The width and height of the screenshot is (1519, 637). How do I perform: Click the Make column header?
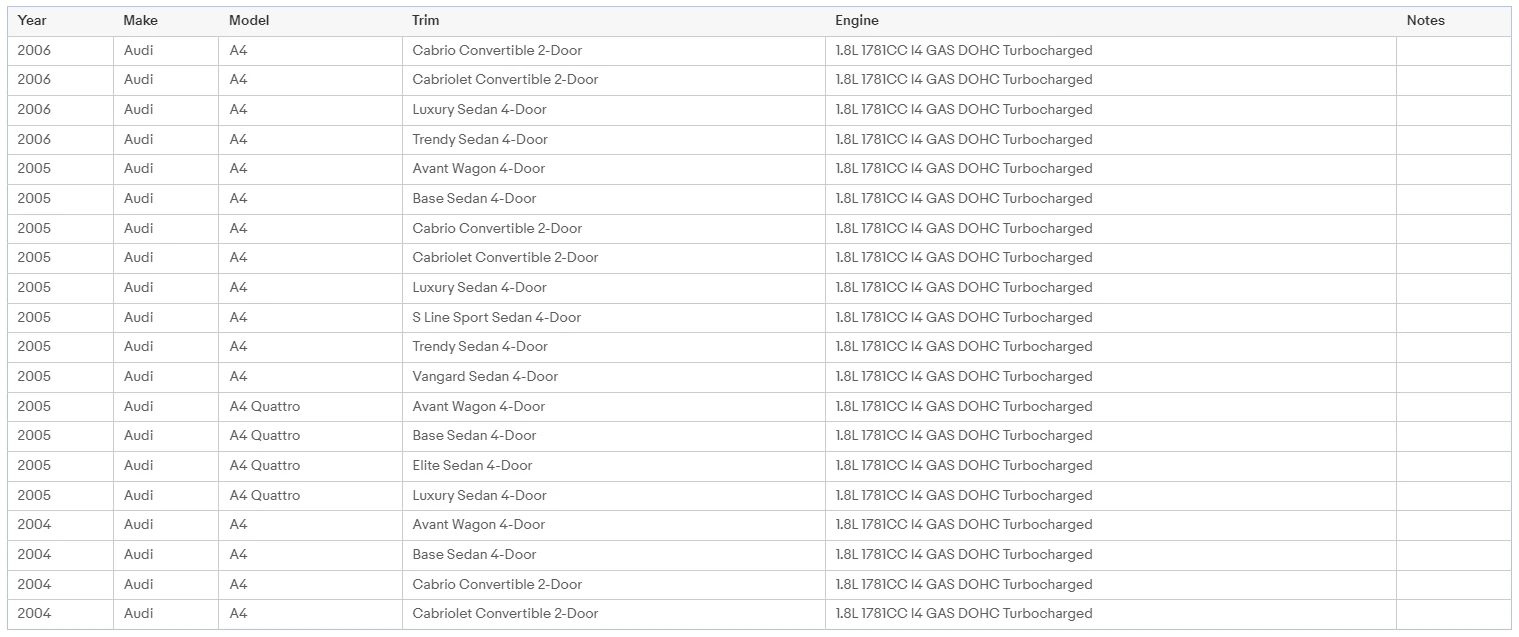click(x=140, y=20)
